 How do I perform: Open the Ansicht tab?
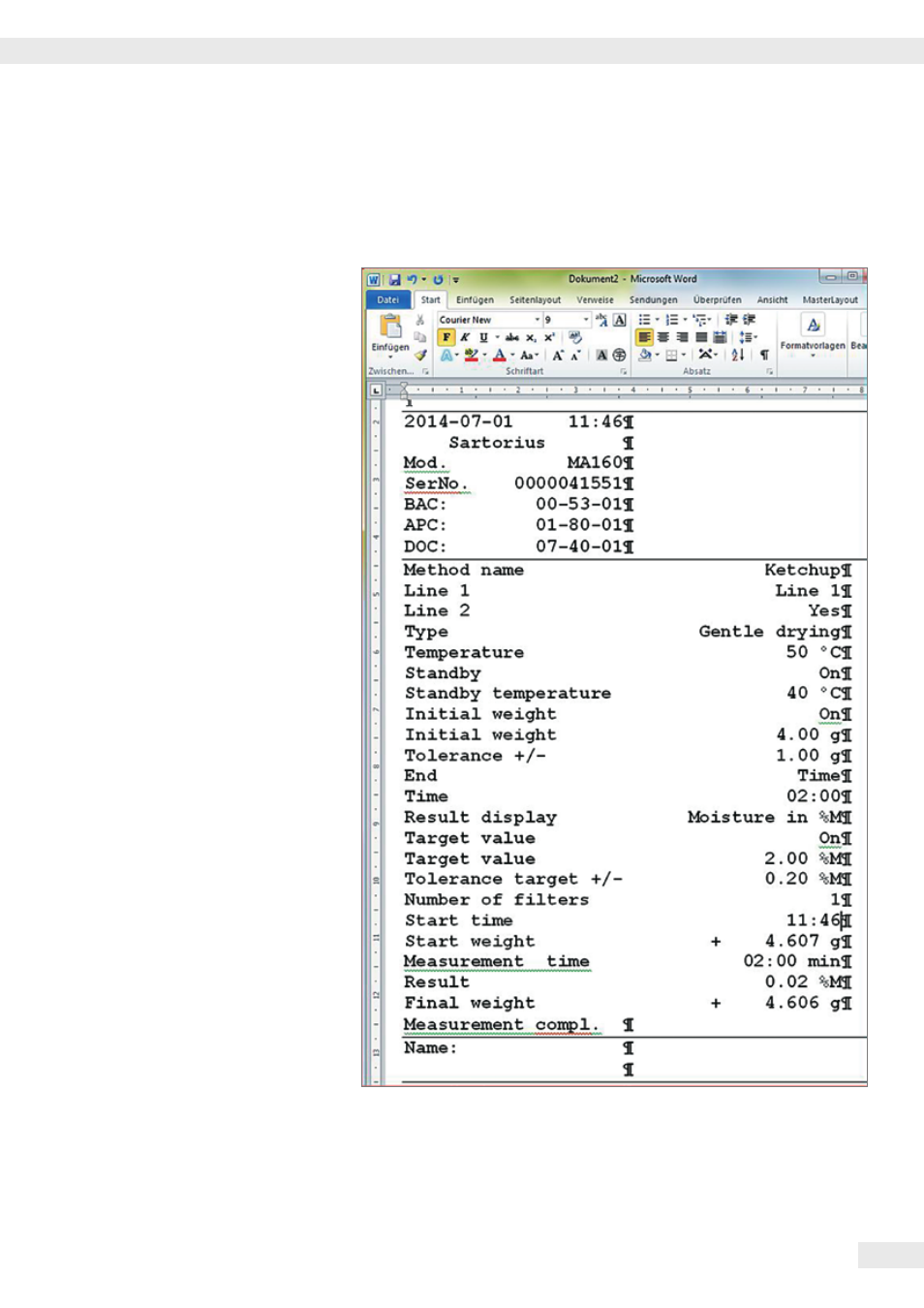[773, 300]
